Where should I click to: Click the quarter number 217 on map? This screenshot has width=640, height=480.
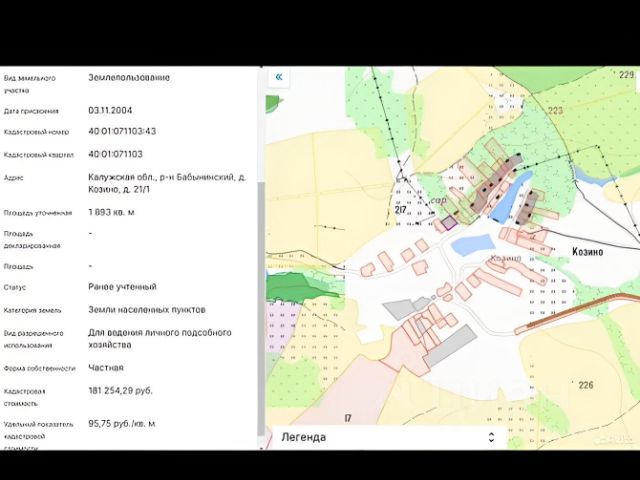pos(401,210)
